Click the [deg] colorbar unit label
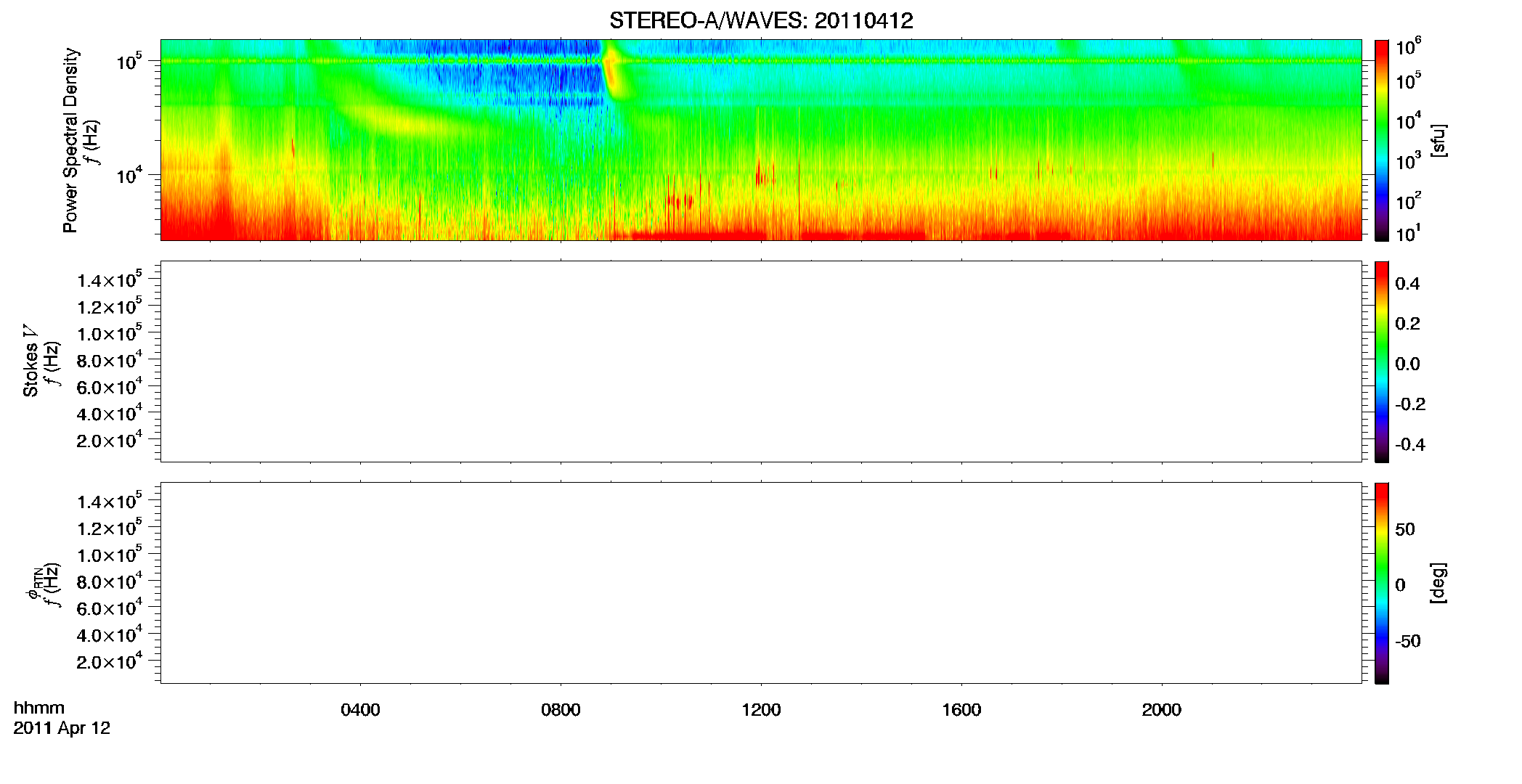 [1438, 583]
